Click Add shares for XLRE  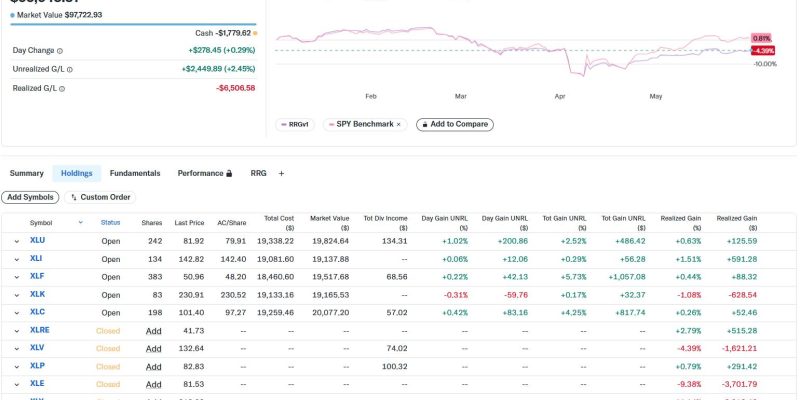tap(154, 331)
